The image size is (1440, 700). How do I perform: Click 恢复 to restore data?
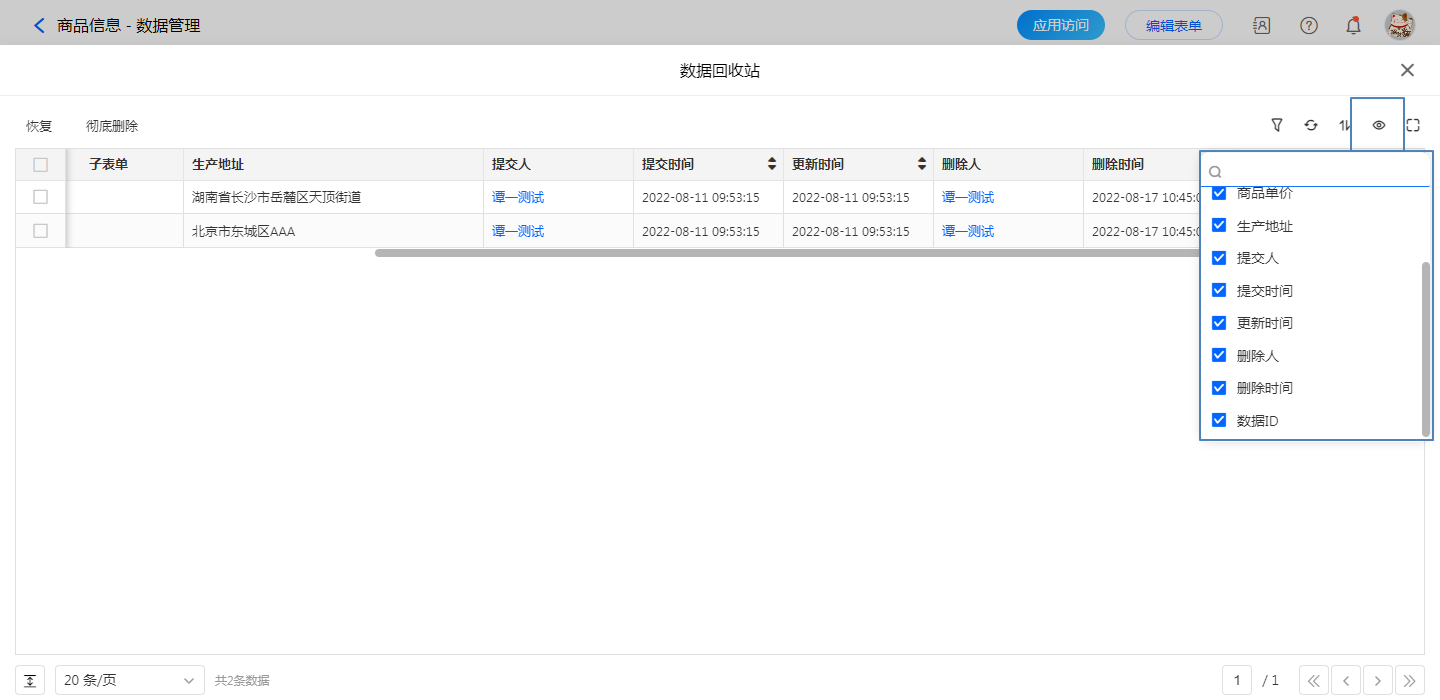pyautogui.click(x=39, y=126)
